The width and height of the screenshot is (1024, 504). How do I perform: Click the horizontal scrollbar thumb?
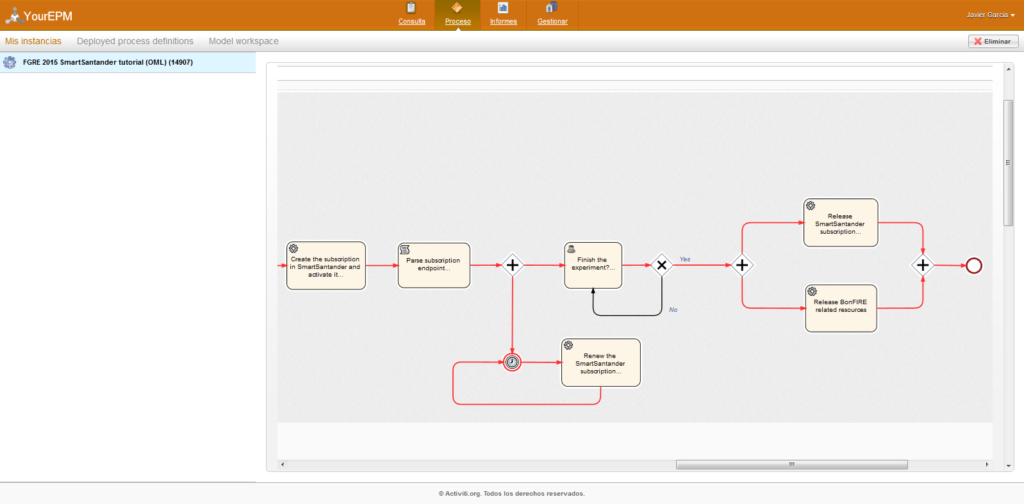click(x=792, y=465)
